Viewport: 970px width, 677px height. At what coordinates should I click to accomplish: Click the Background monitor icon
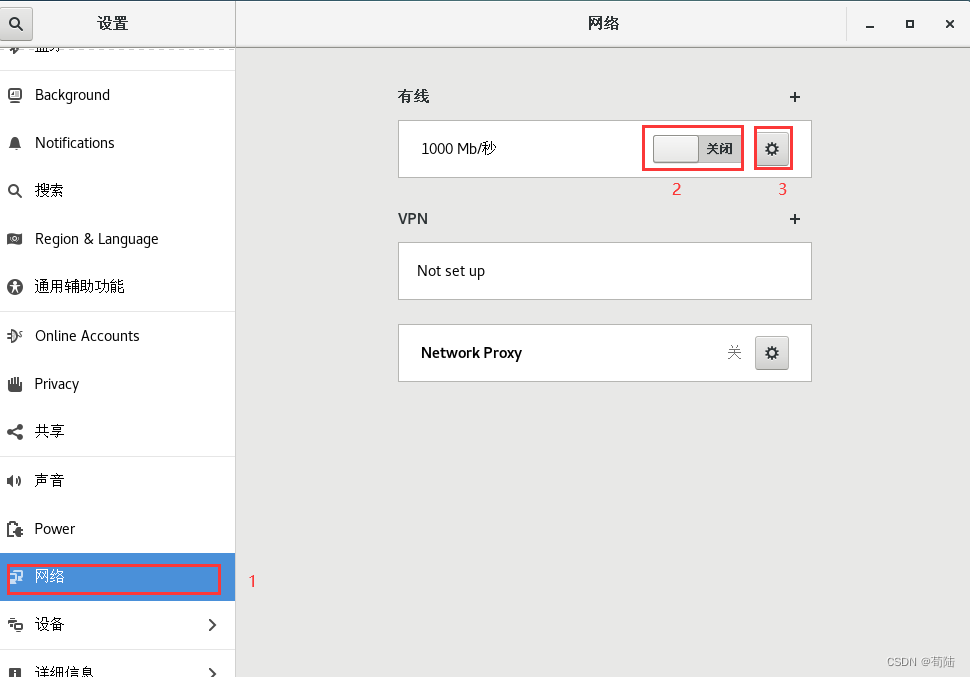tap(15, 95)
